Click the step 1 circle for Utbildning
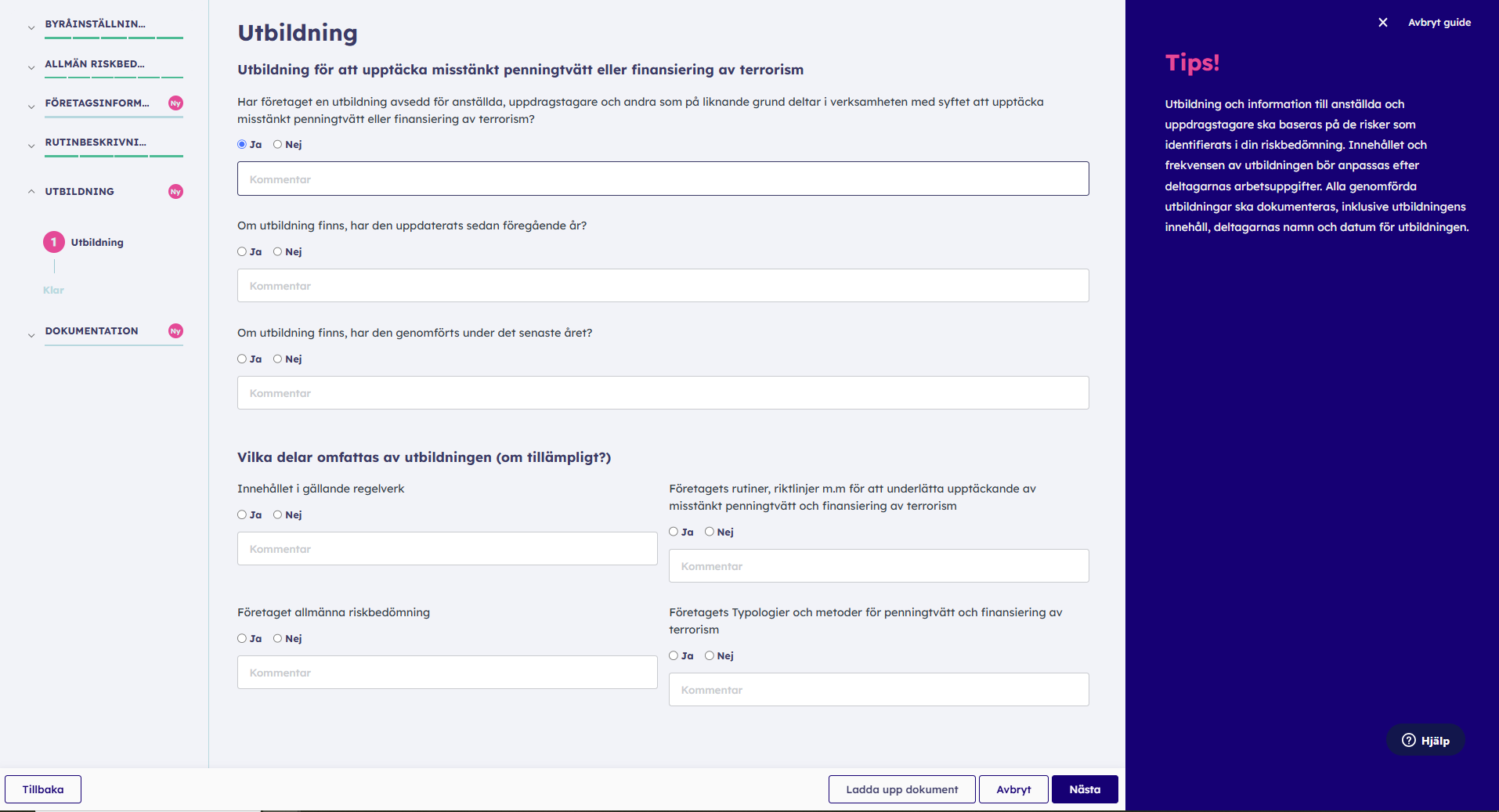Image resolution: width=1499 pixels, height=812 pixels. tap(54, 242)
